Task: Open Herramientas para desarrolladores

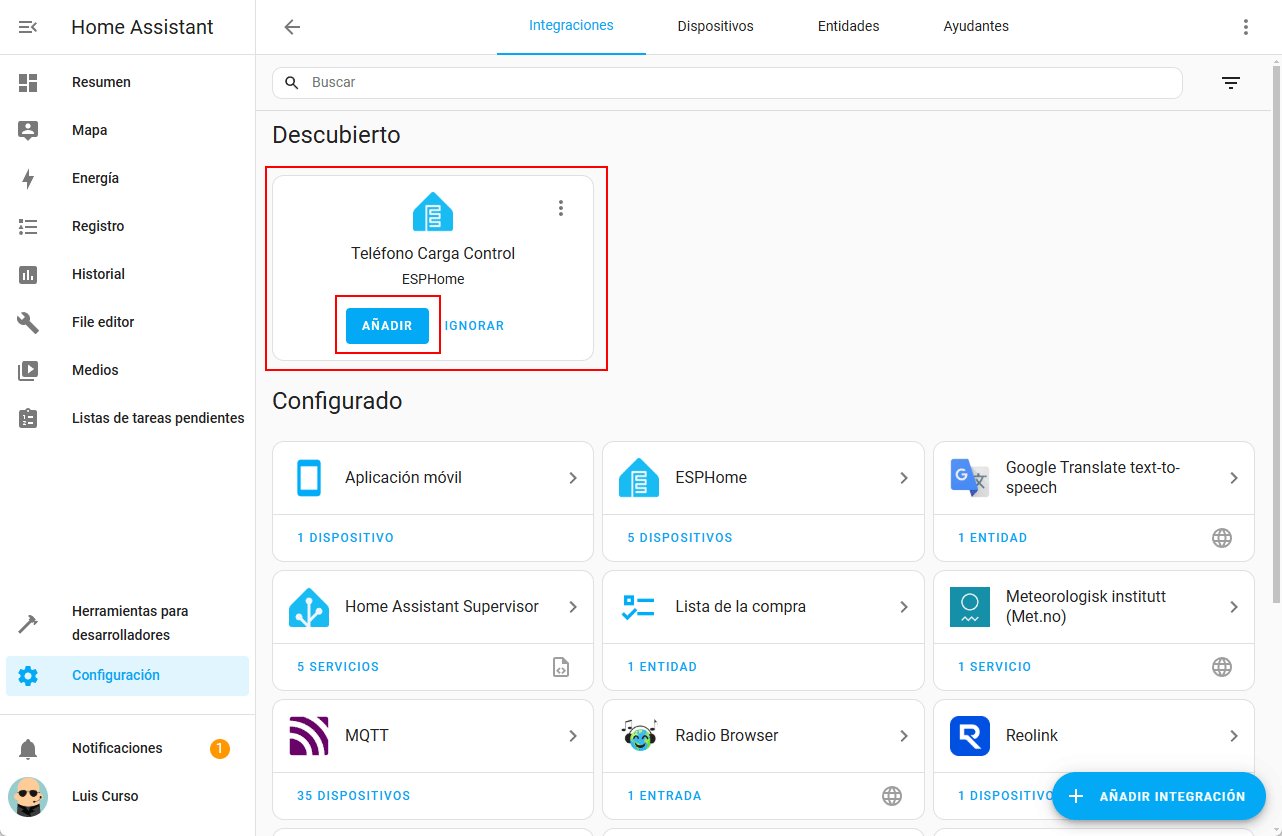Action: click(130, 623)
